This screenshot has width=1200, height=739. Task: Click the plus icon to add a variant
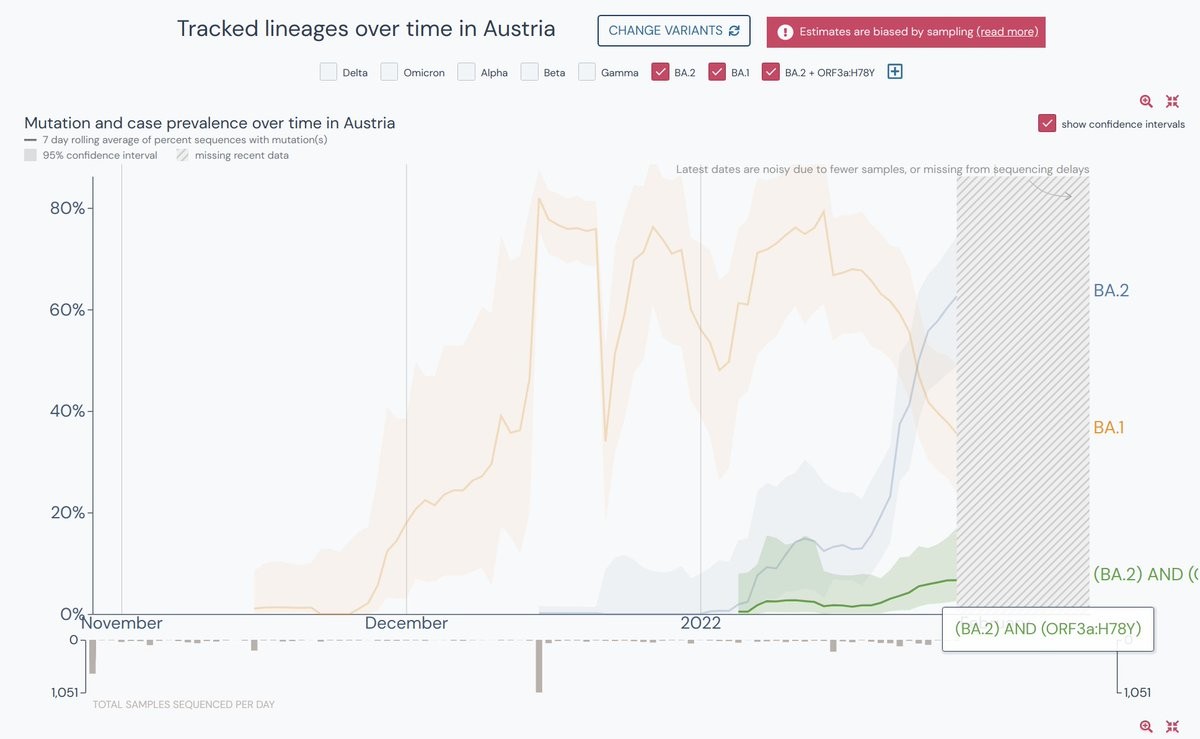[895, 71]
